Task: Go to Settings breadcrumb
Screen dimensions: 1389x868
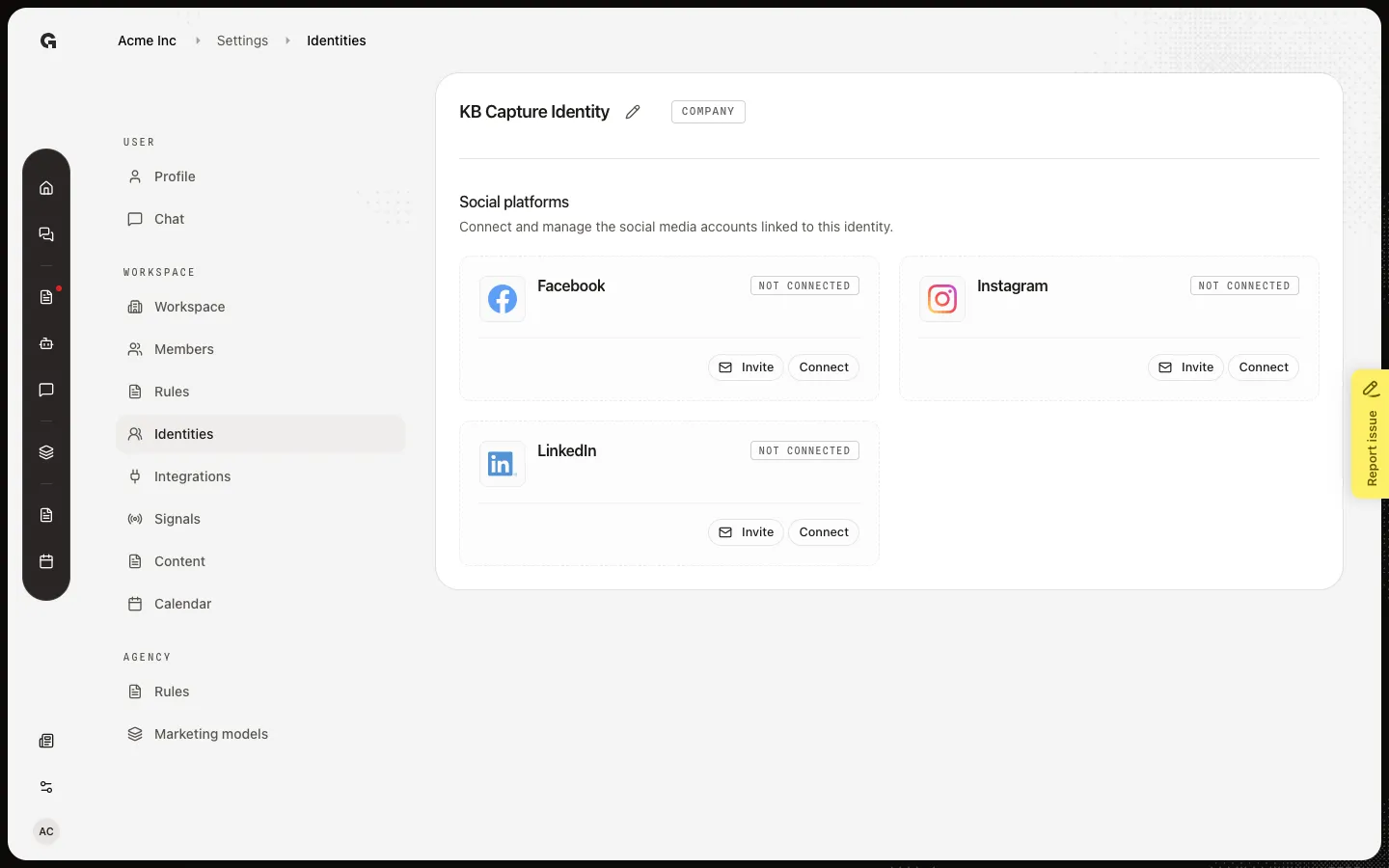Action: pyautogui.click(x=242, y=41)
